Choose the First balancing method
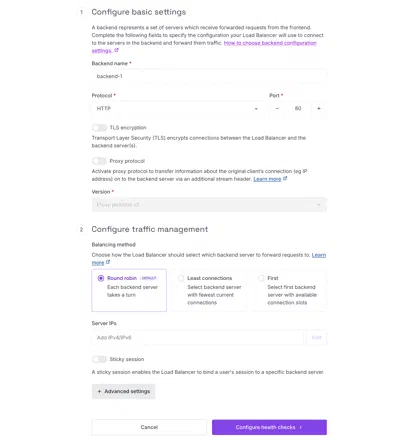The width and height of the screenshot is (400, 441). click(289, 290)
